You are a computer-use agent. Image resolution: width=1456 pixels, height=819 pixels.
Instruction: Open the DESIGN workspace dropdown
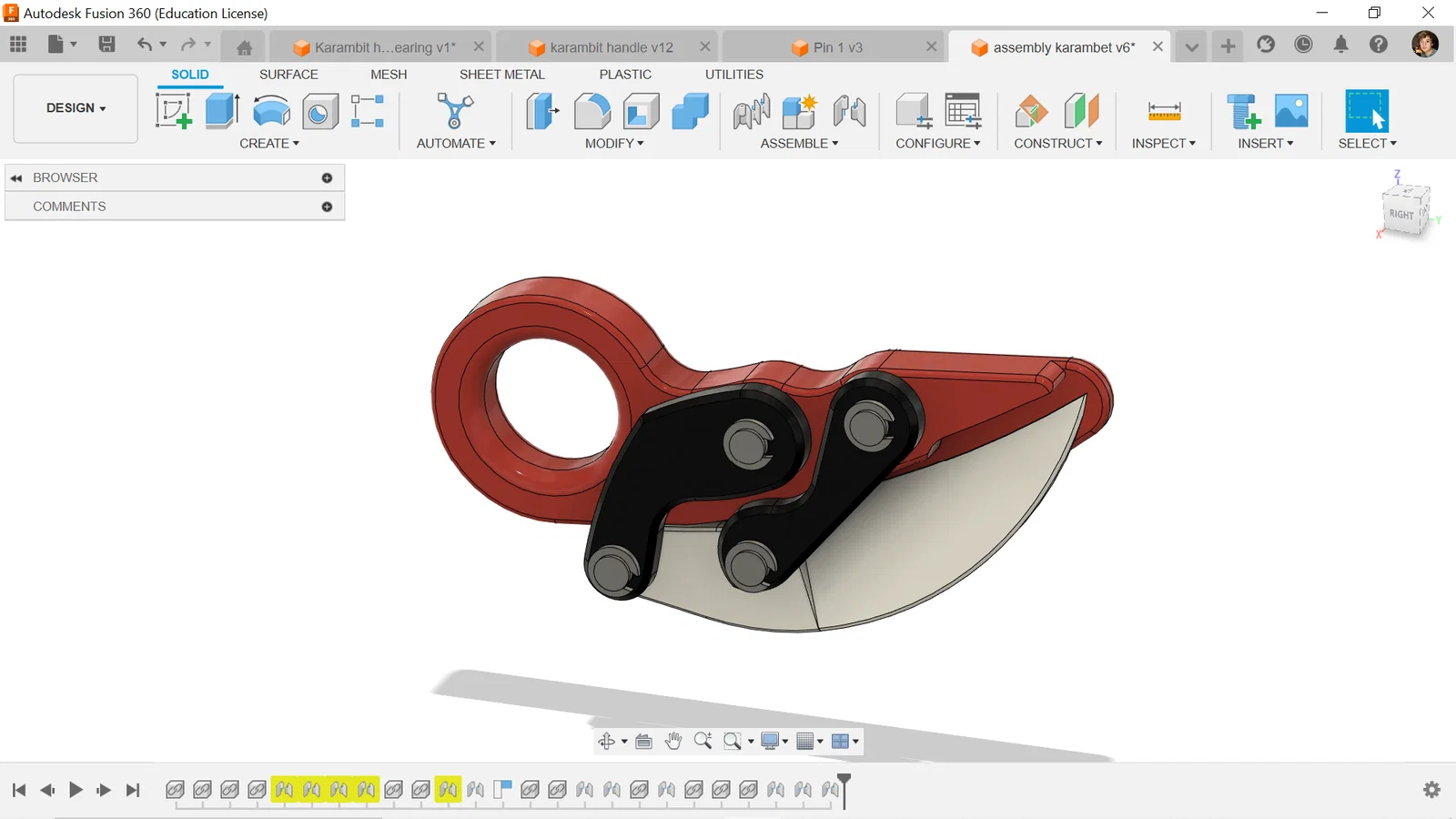coord(76,108)
